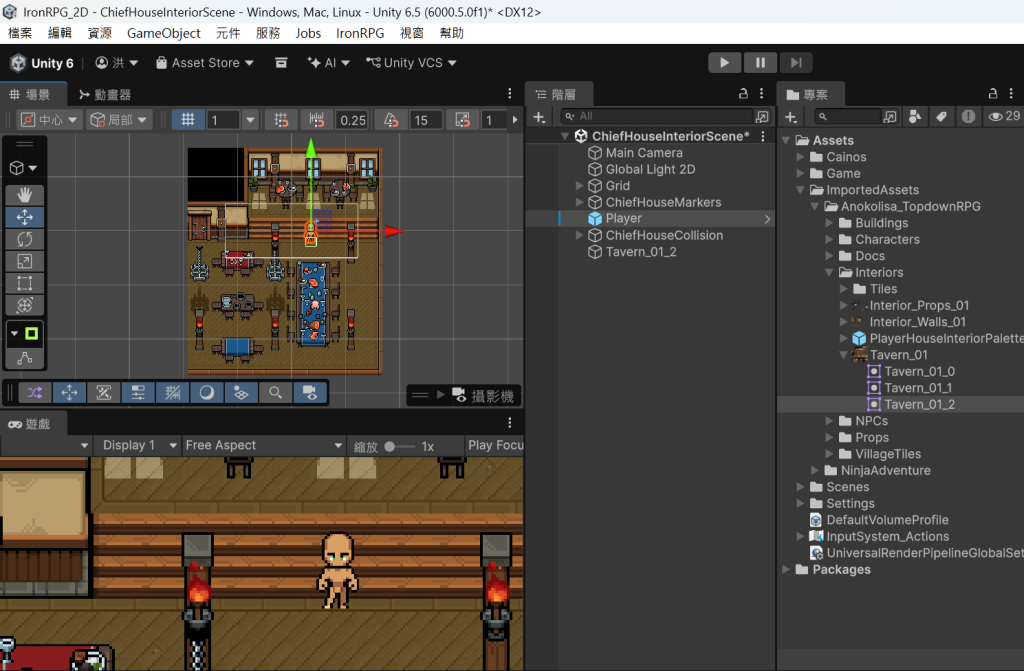Select the Rotate tool
The image size is (1024, 671).
tap(25, 239)
